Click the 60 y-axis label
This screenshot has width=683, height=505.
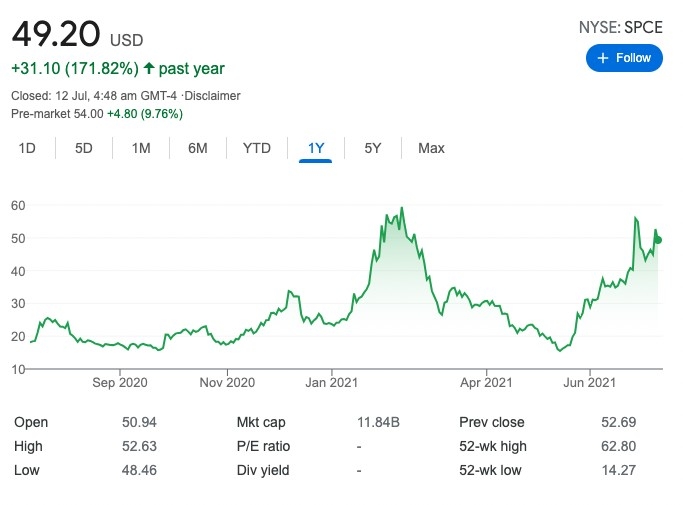(x=18, y=205)
